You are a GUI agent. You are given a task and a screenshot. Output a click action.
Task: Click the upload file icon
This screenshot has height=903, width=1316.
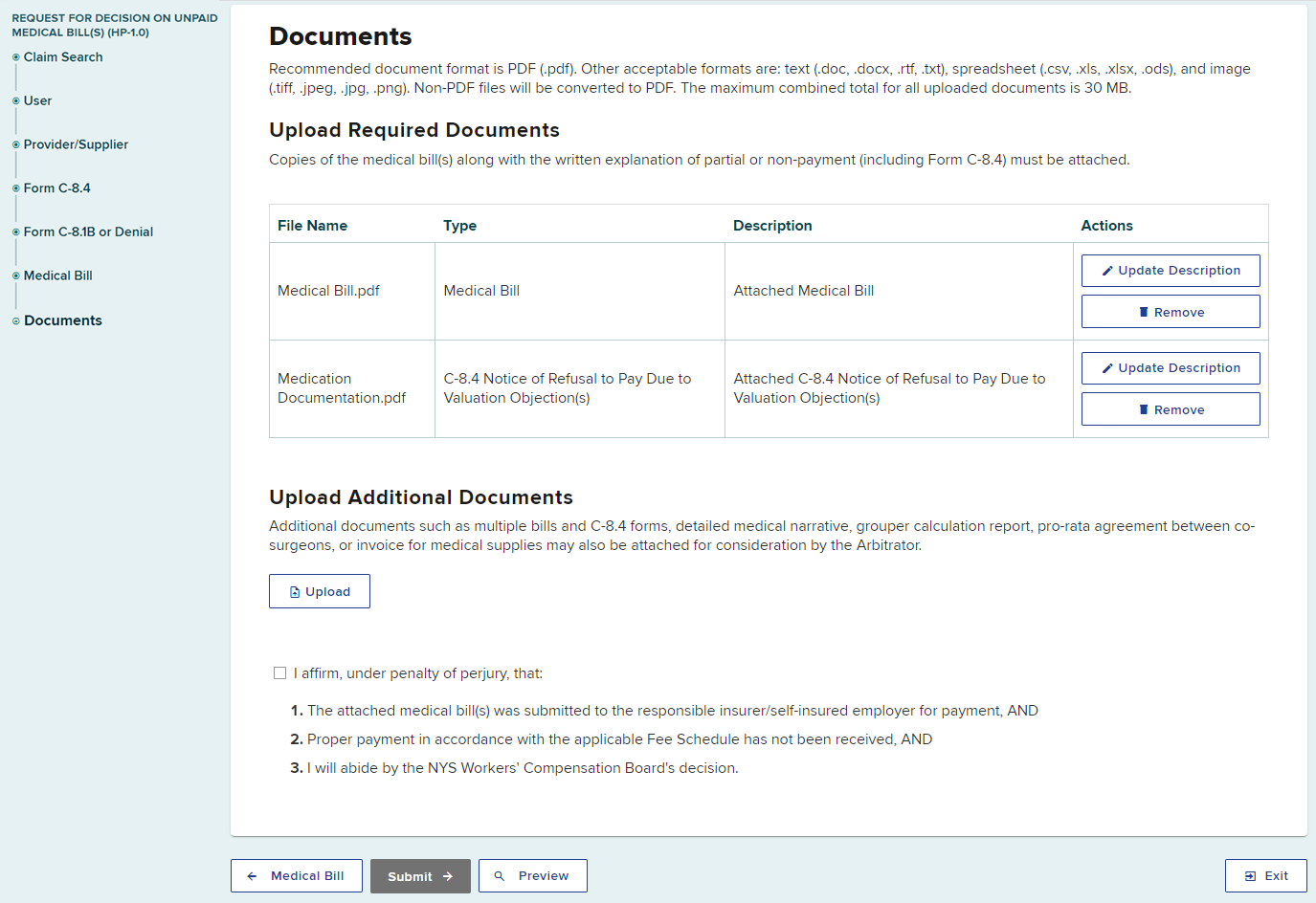coord(295,592)
